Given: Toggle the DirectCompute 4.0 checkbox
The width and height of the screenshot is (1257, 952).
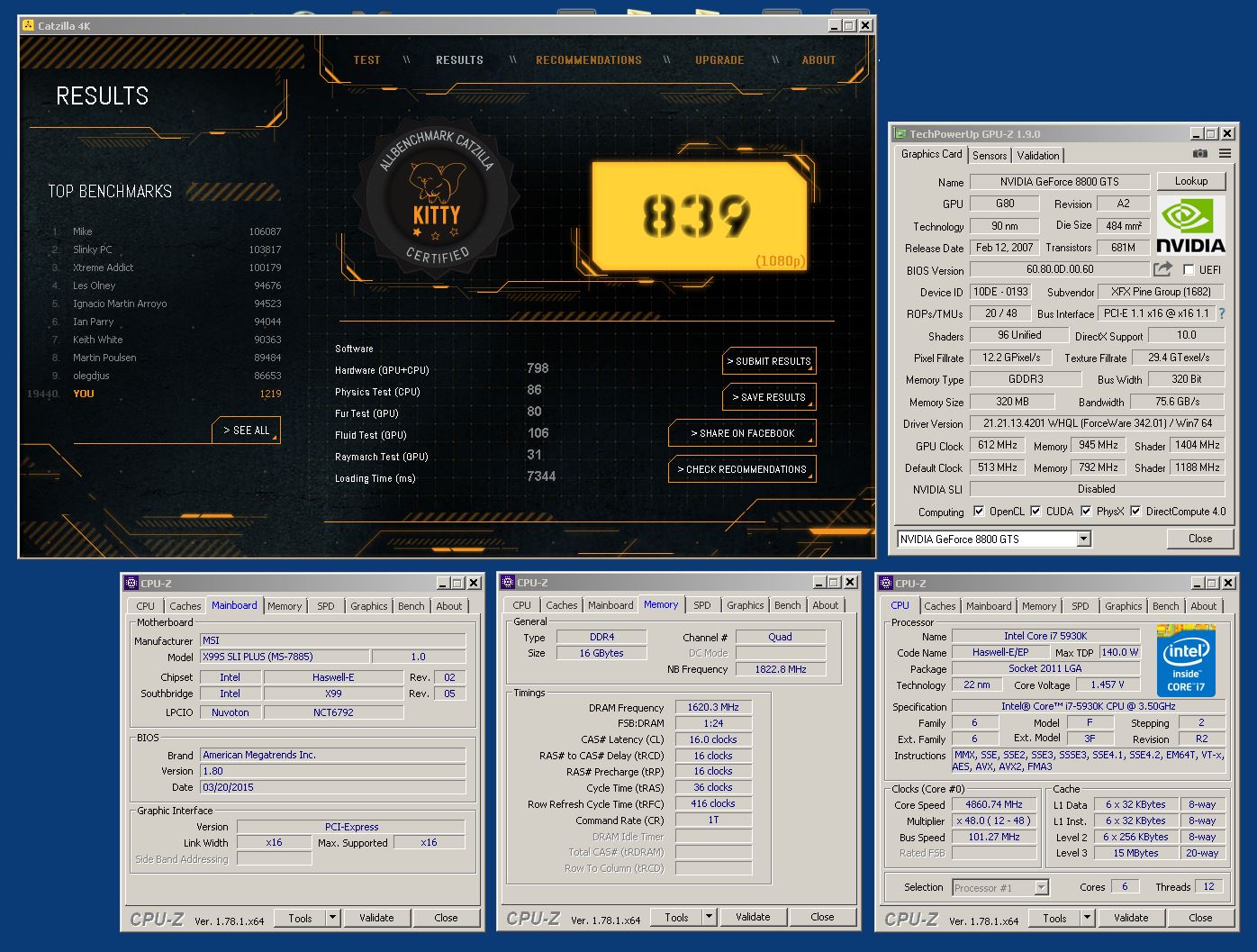Looking at the screenshot, I should coord(1135,511).
